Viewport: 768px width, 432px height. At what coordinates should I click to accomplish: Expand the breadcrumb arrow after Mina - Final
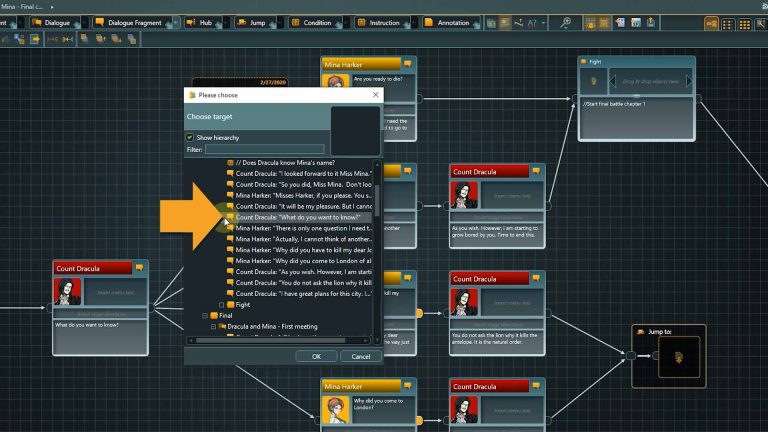tap(52, 7)
